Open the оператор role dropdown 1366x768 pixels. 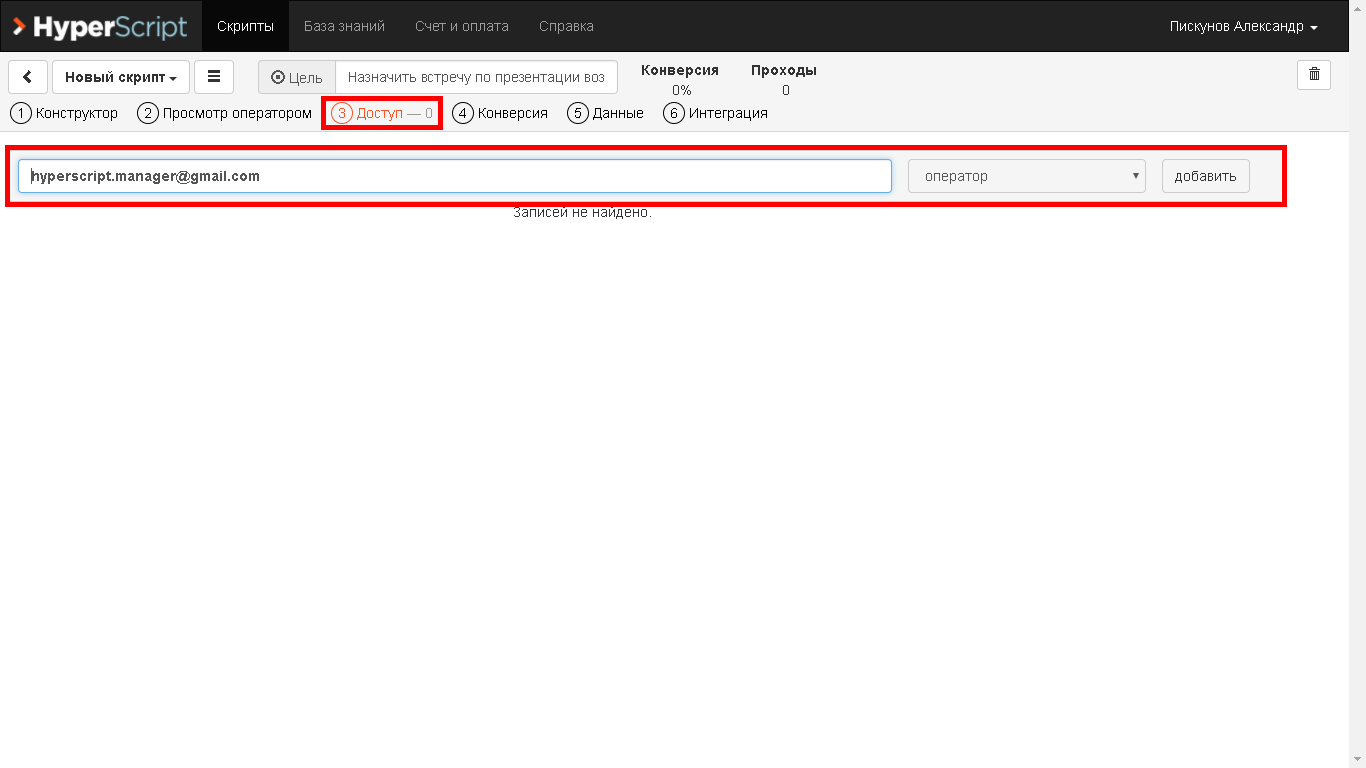(1027, 176)
